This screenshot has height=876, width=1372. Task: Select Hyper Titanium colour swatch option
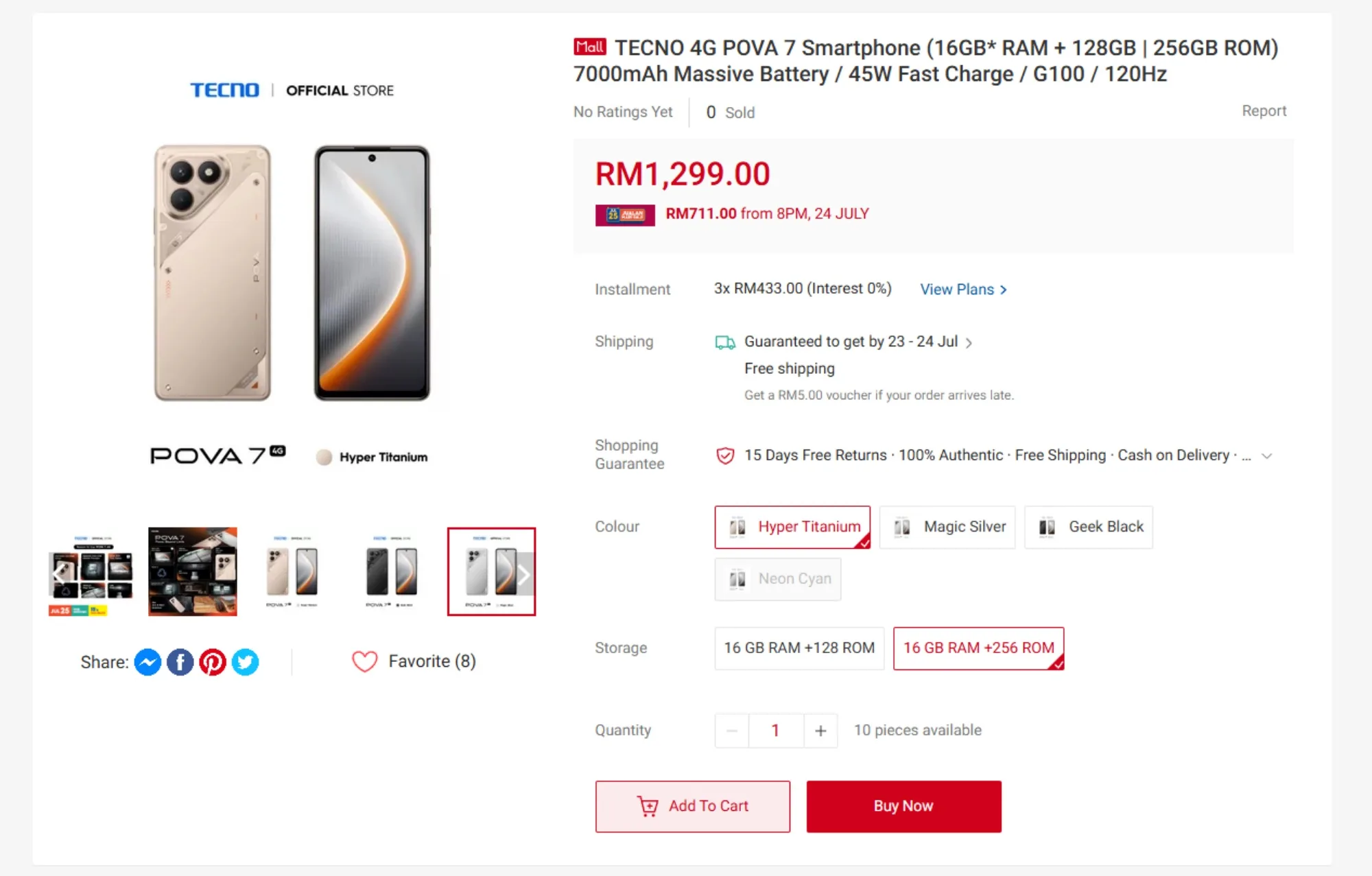(x=792, y=527)
